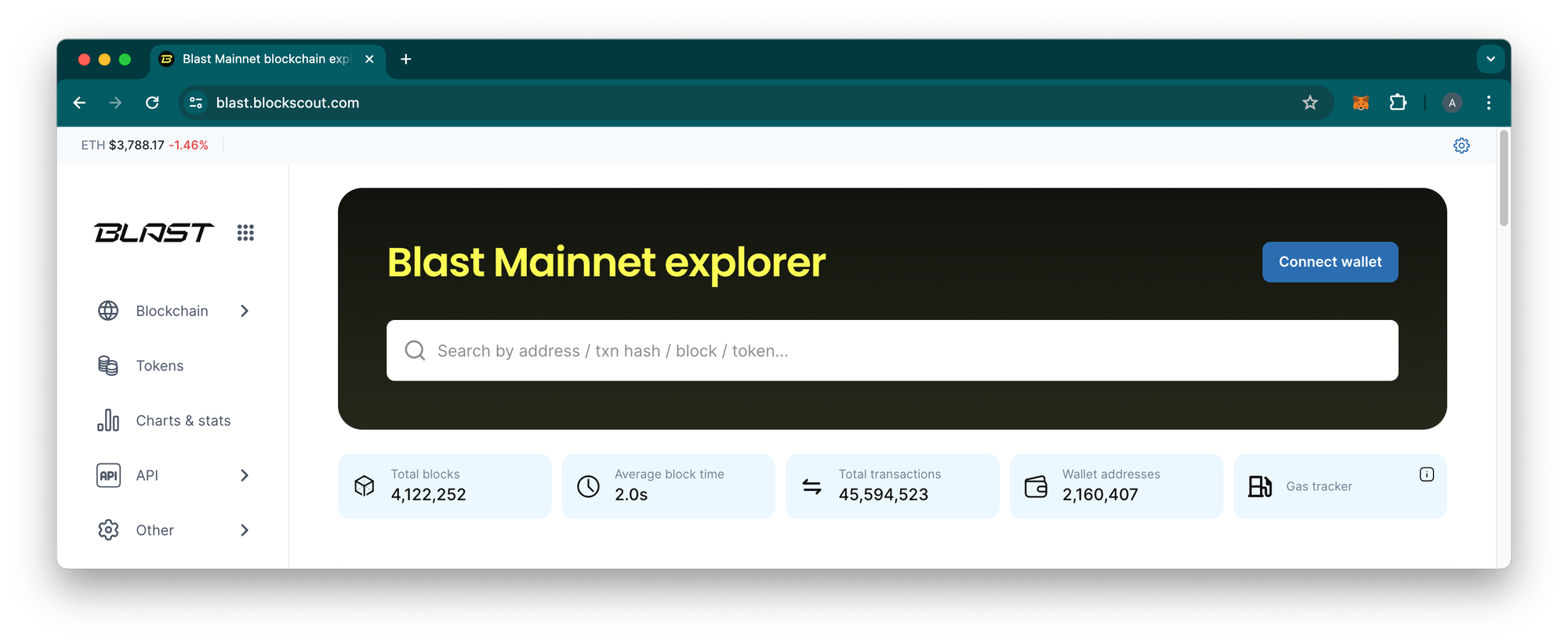Viewport: 1568px width, 644px height.
Task: Click the ETH price $3,788.17
Action: tap(136, 145)
